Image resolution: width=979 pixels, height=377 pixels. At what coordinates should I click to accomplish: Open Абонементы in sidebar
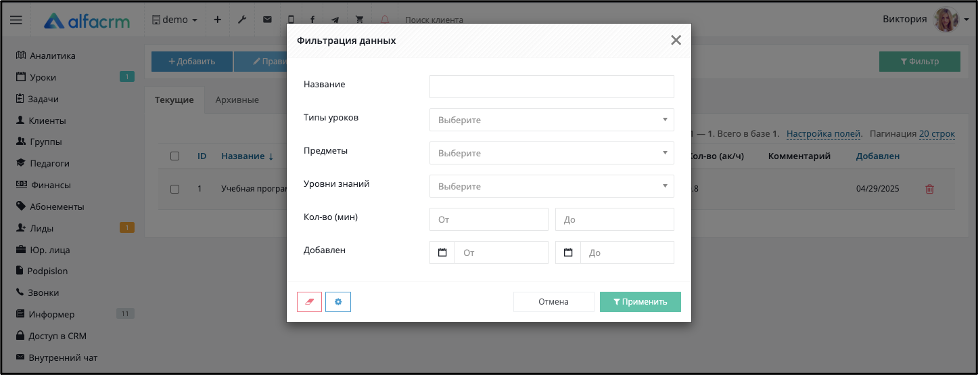(x=49, y=207)
